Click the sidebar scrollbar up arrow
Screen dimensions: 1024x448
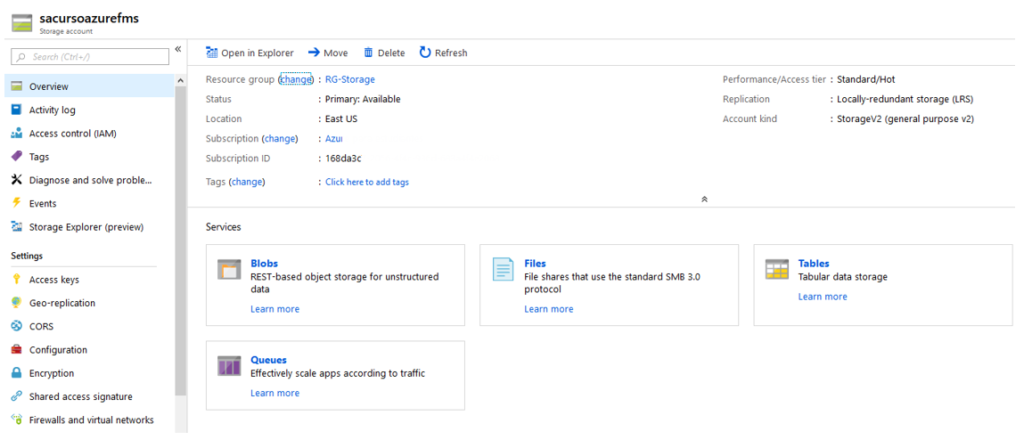click(181, 80)
